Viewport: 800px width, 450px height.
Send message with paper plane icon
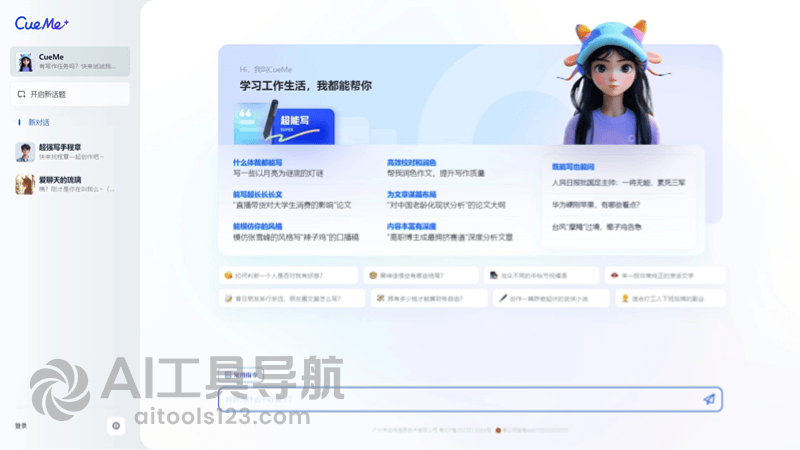tap(709, 399)
